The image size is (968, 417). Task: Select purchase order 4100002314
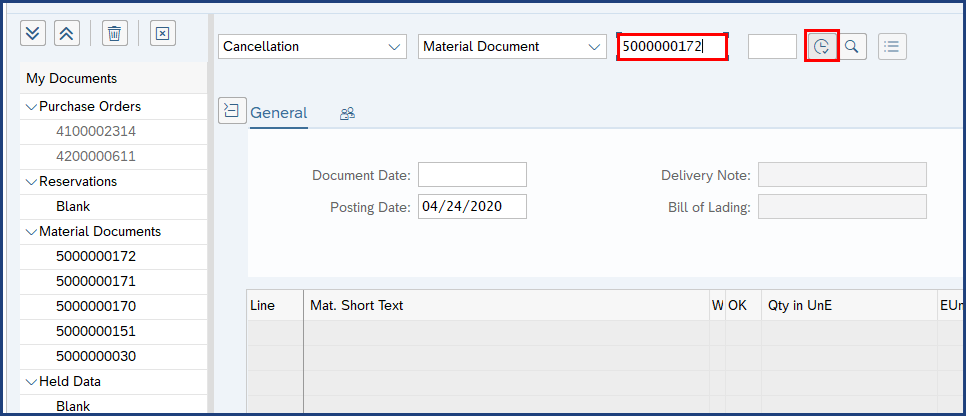(96, 131)
